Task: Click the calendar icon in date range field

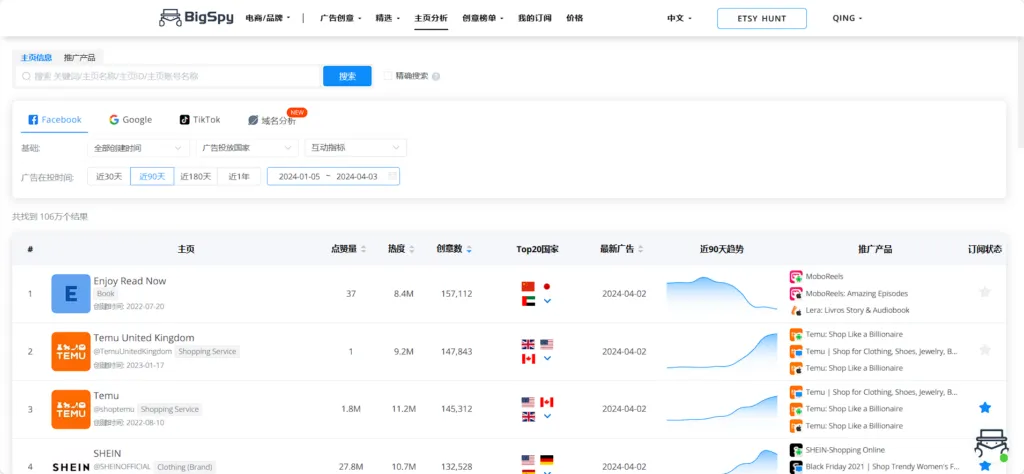Action: click(392, 177)
